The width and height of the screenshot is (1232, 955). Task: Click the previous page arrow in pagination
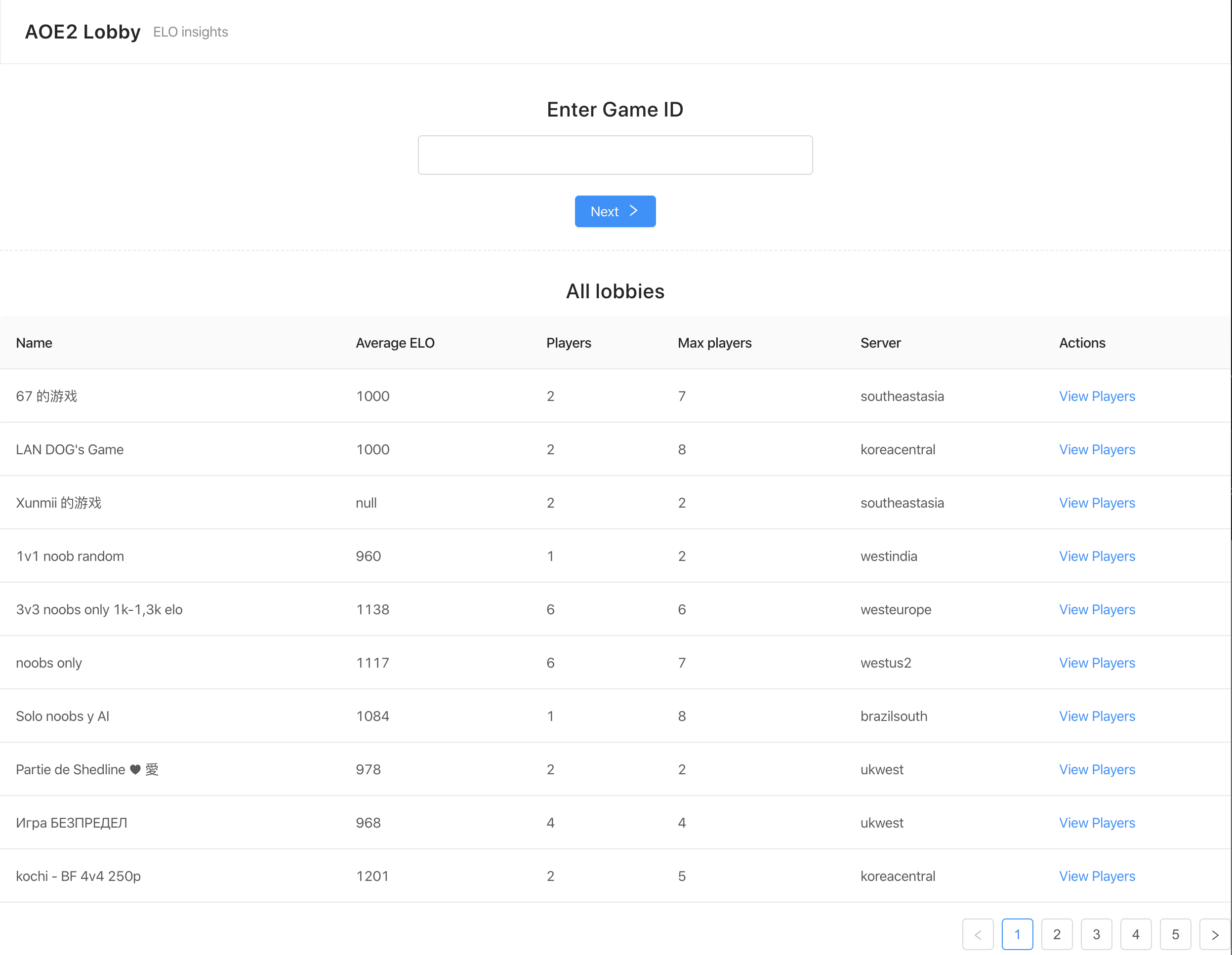tap(978, 935)
